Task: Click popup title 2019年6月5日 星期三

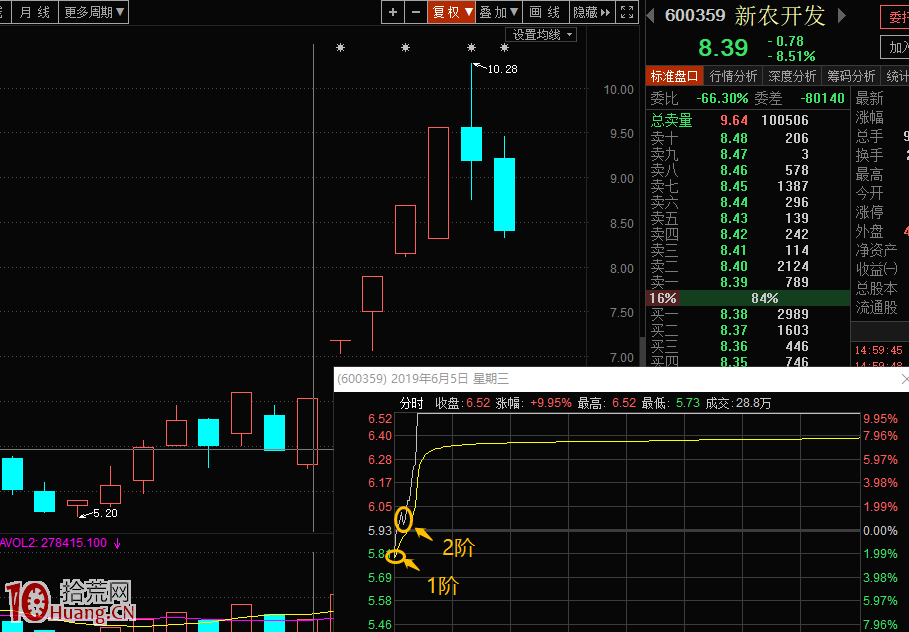Action: coord(450,379)
